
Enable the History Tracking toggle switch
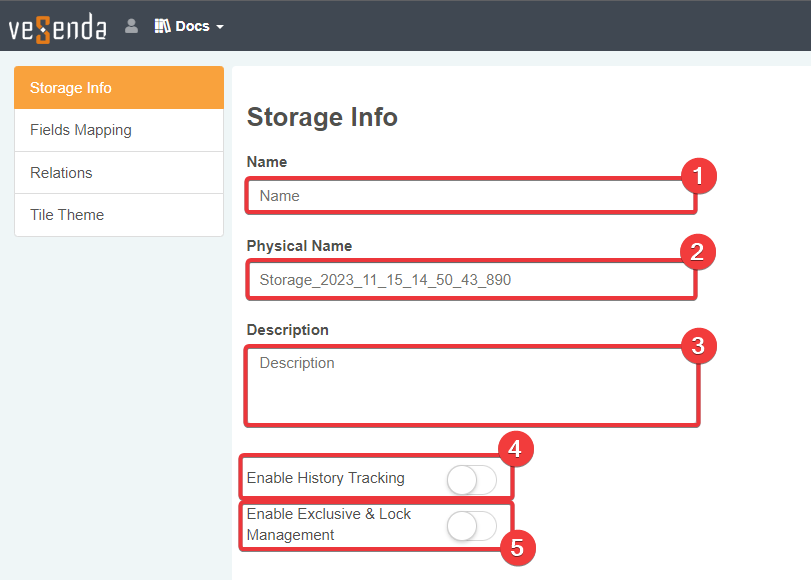click(471, 480)
